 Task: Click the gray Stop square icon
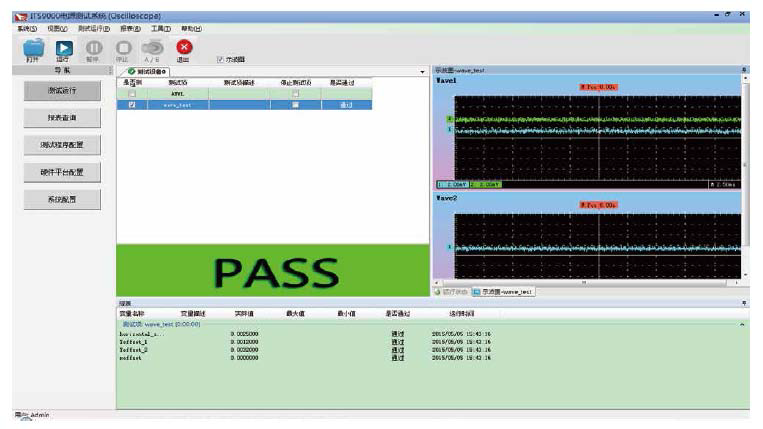point(124,48)
